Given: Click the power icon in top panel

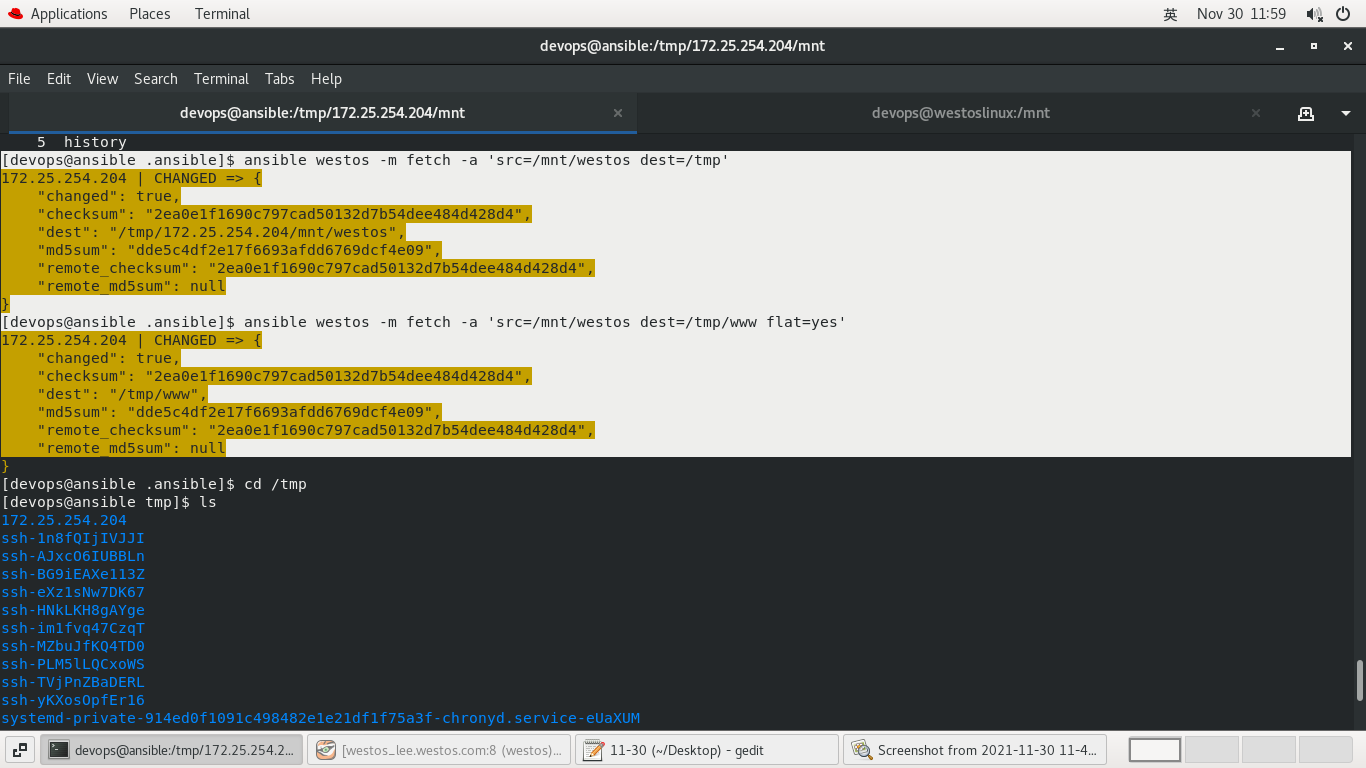Looking at the screenshot, I should [x=1345, y=14].
